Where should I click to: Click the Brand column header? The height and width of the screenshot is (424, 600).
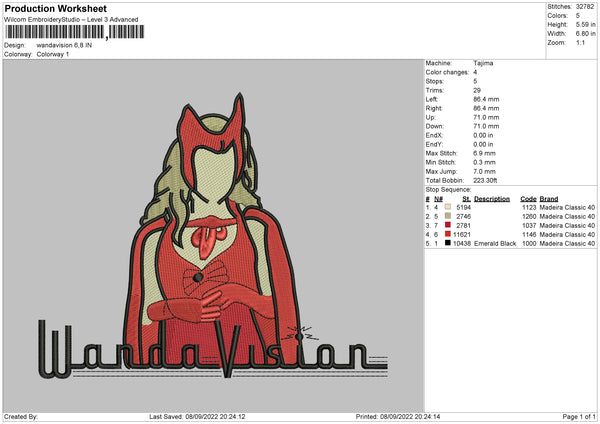[548, 198]
